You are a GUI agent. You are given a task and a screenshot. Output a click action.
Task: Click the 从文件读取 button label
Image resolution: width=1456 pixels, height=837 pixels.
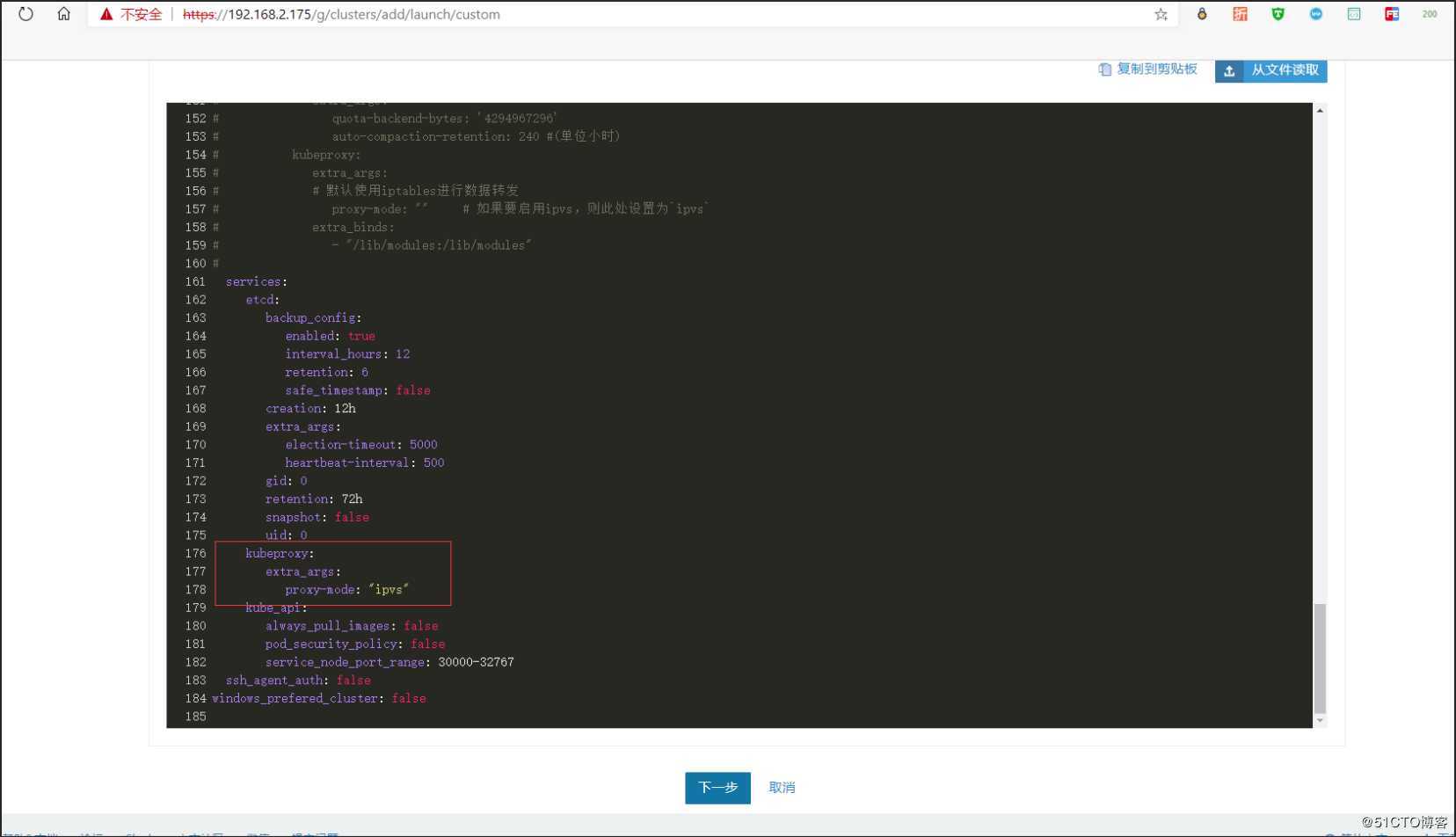tap(1285, 70)
